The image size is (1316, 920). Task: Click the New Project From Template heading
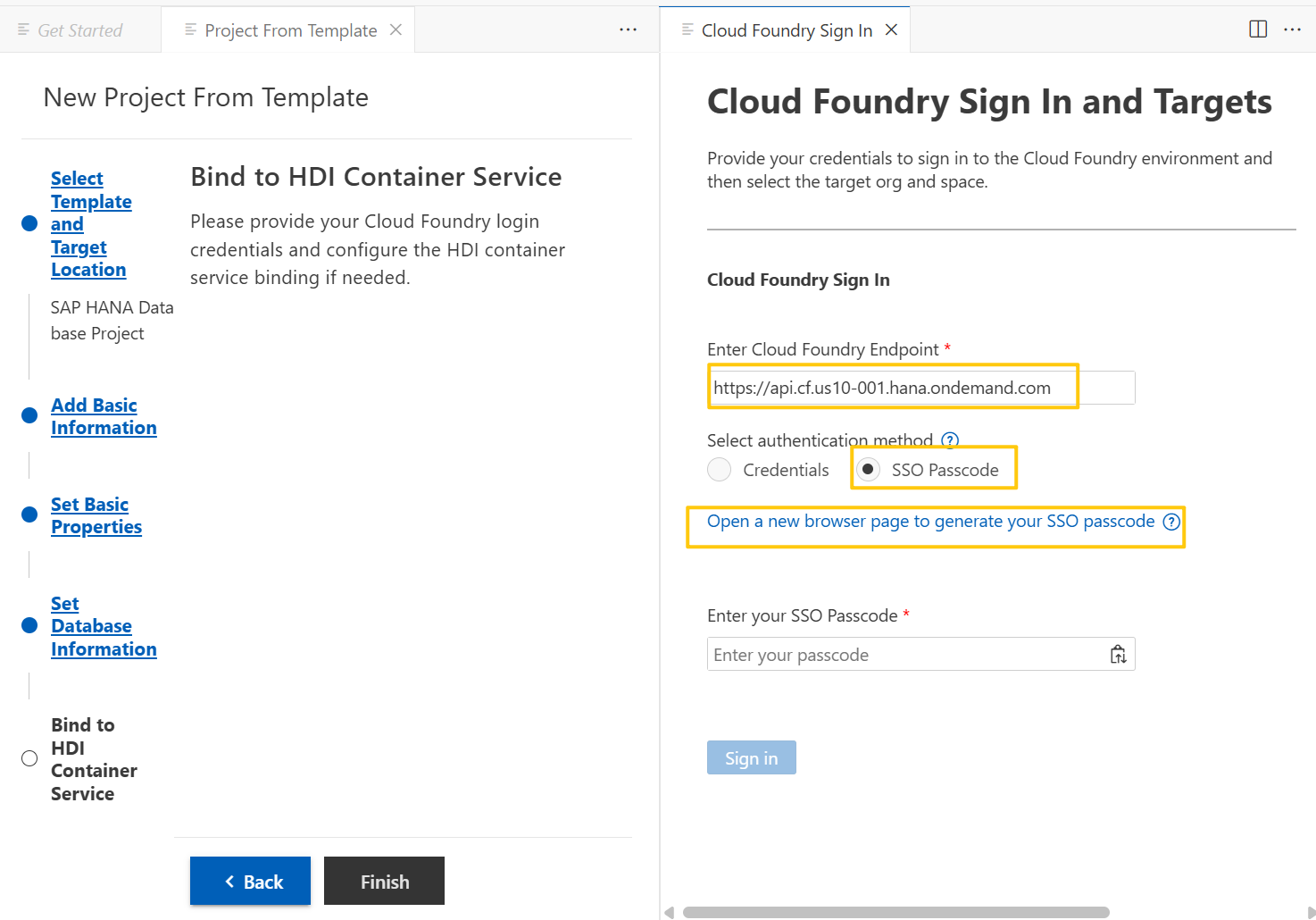pyautogui.click(x=205, y=97)
